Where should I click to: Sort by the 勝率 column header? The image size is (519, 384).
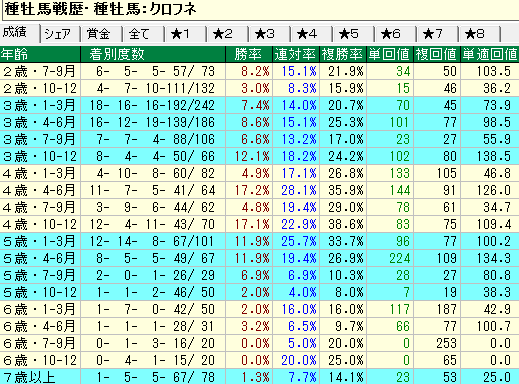(249, 54)
